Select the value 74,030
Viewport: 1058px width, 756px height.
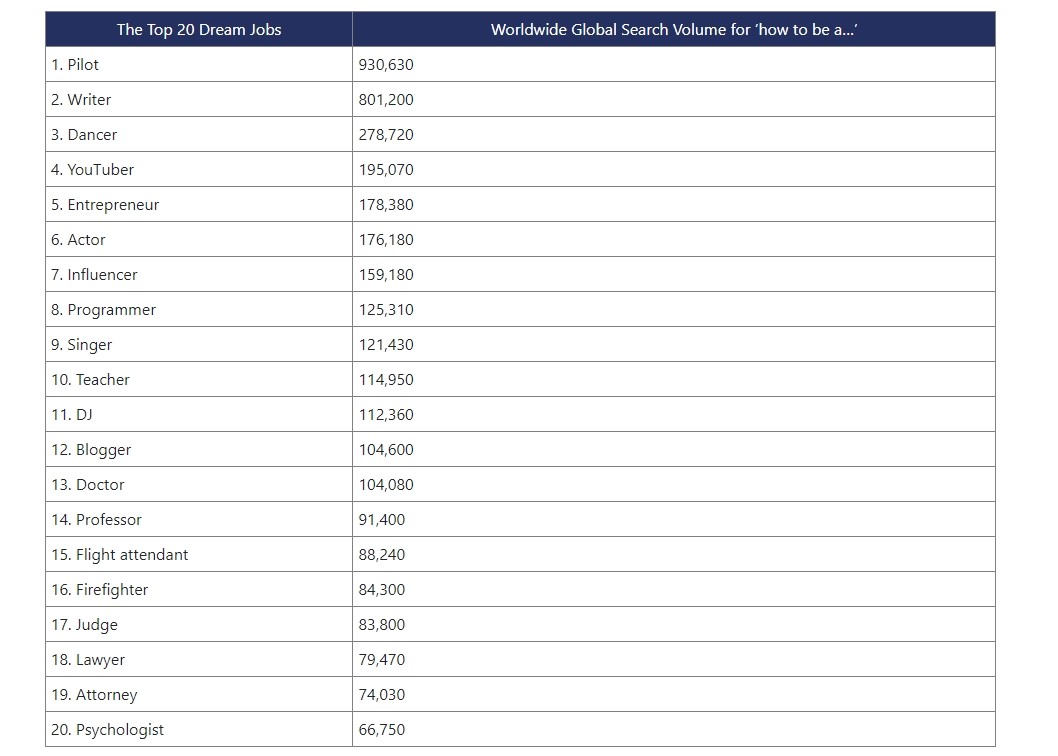point(382,695)
